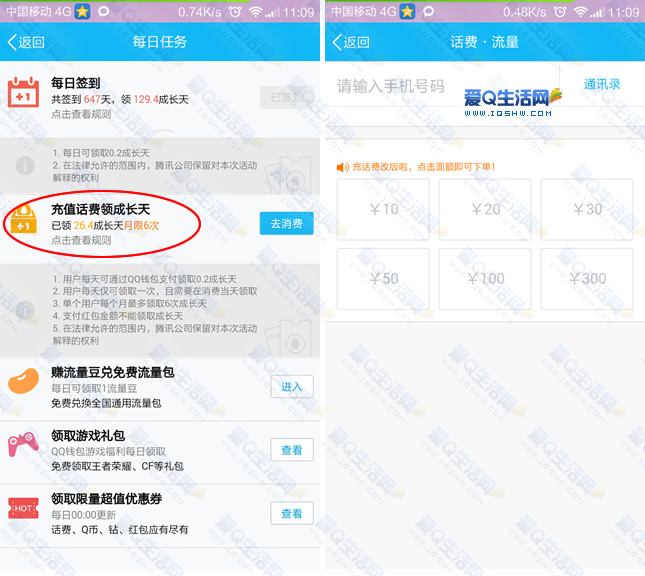Tap the pink game controller icon
Screen dimensions: 645x576
click(23, 449)
